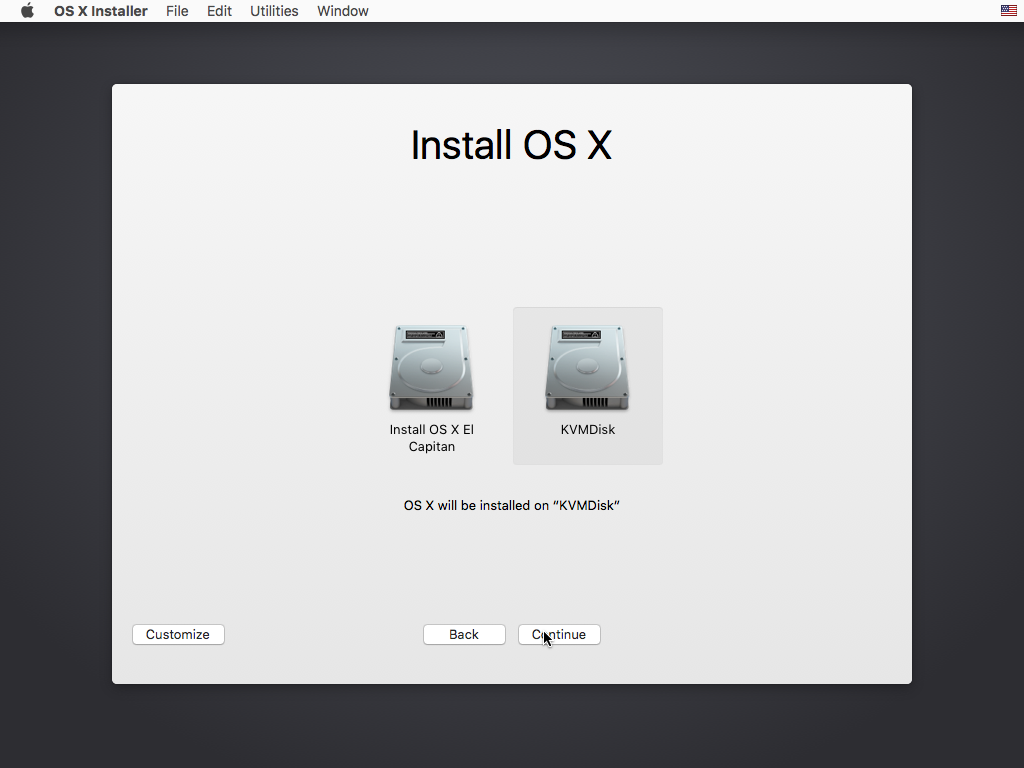Open the OS X Installer menu

click(x=100, y=11)
